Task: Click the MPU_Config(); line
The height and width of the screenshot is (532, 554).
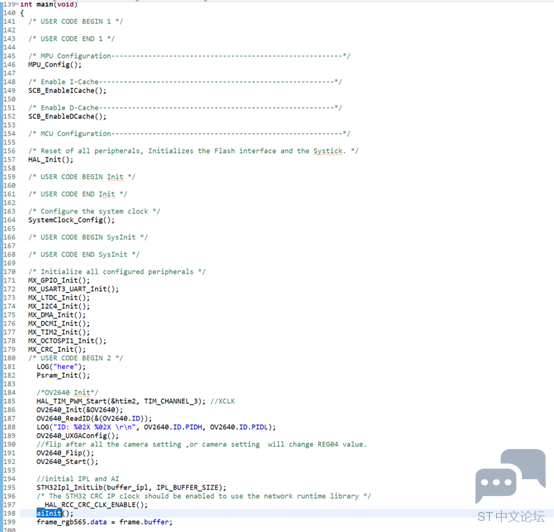Action: point(55,65)
